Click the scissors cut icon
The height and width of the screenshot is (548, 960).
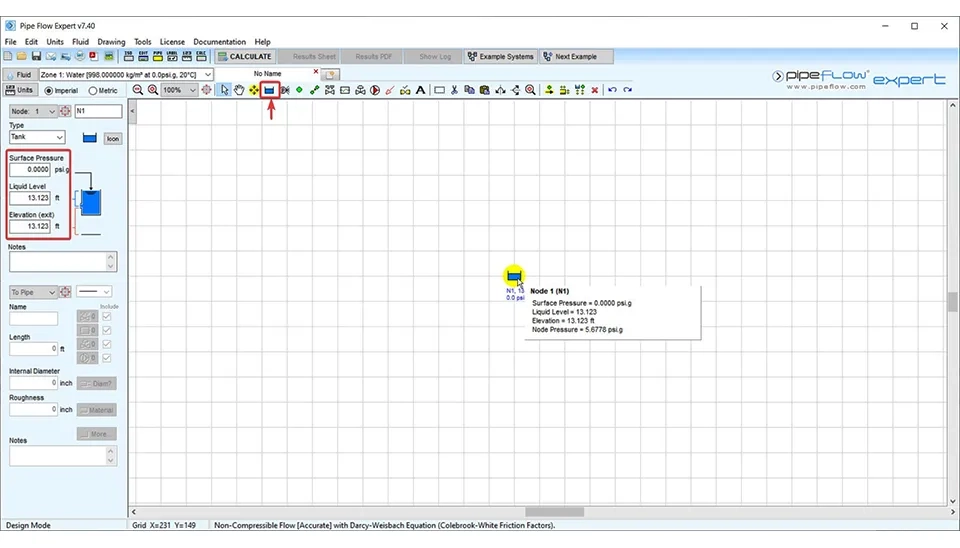point(454,90)
